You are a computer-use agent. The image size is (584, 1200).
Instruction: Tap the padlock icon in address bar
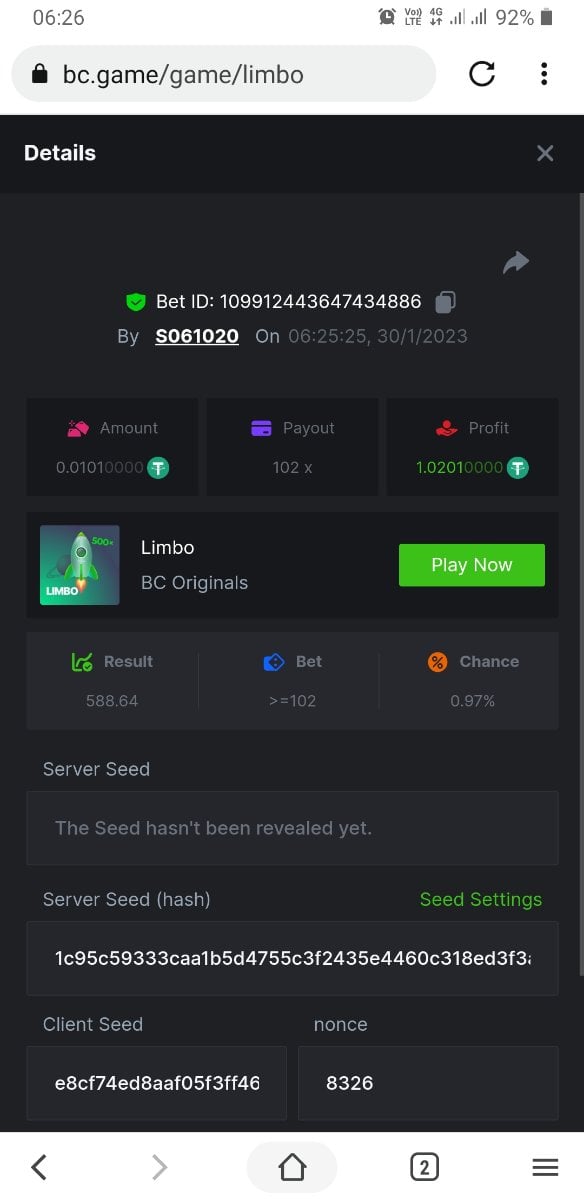click(x=40, y=74)
